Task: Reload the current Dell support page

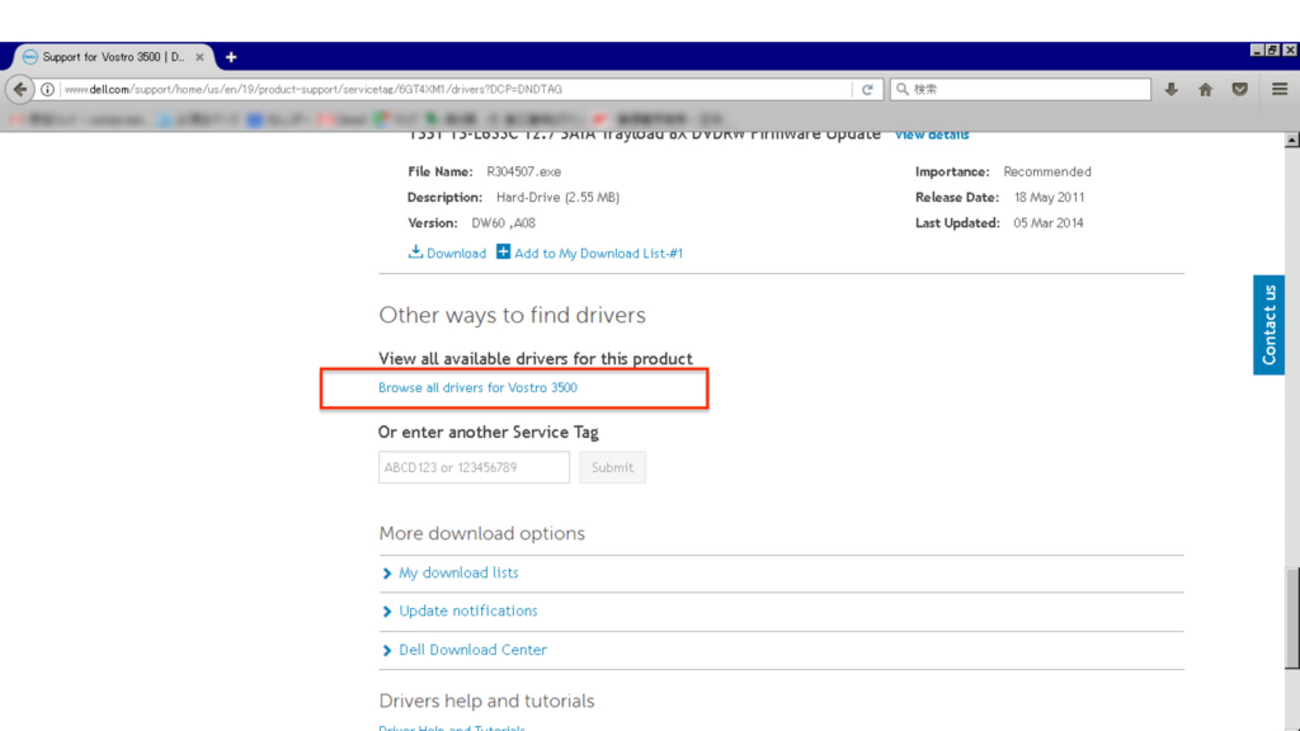Action: (867, 89)
